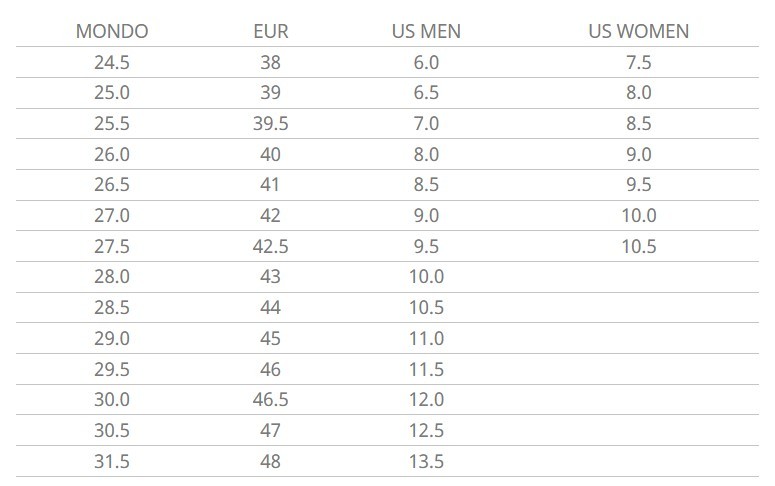Select EUR size 39.5 cell
Viewport: 775px width, 486px height.
click(270, 123)
